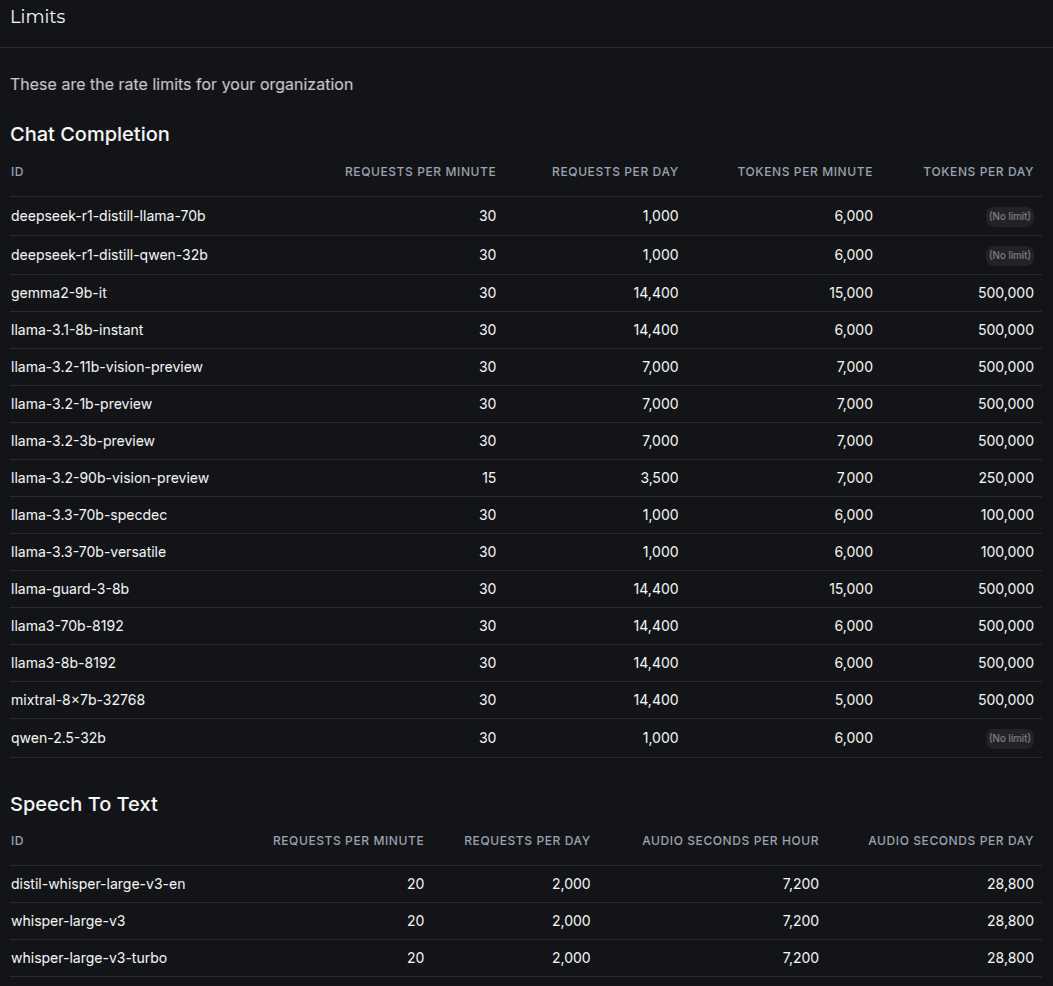The height and width of the screenshot is (986, 1053).
Task: Select llama-guard-3-8b model name
Action: pyautogui.click(x=70, y=588)
